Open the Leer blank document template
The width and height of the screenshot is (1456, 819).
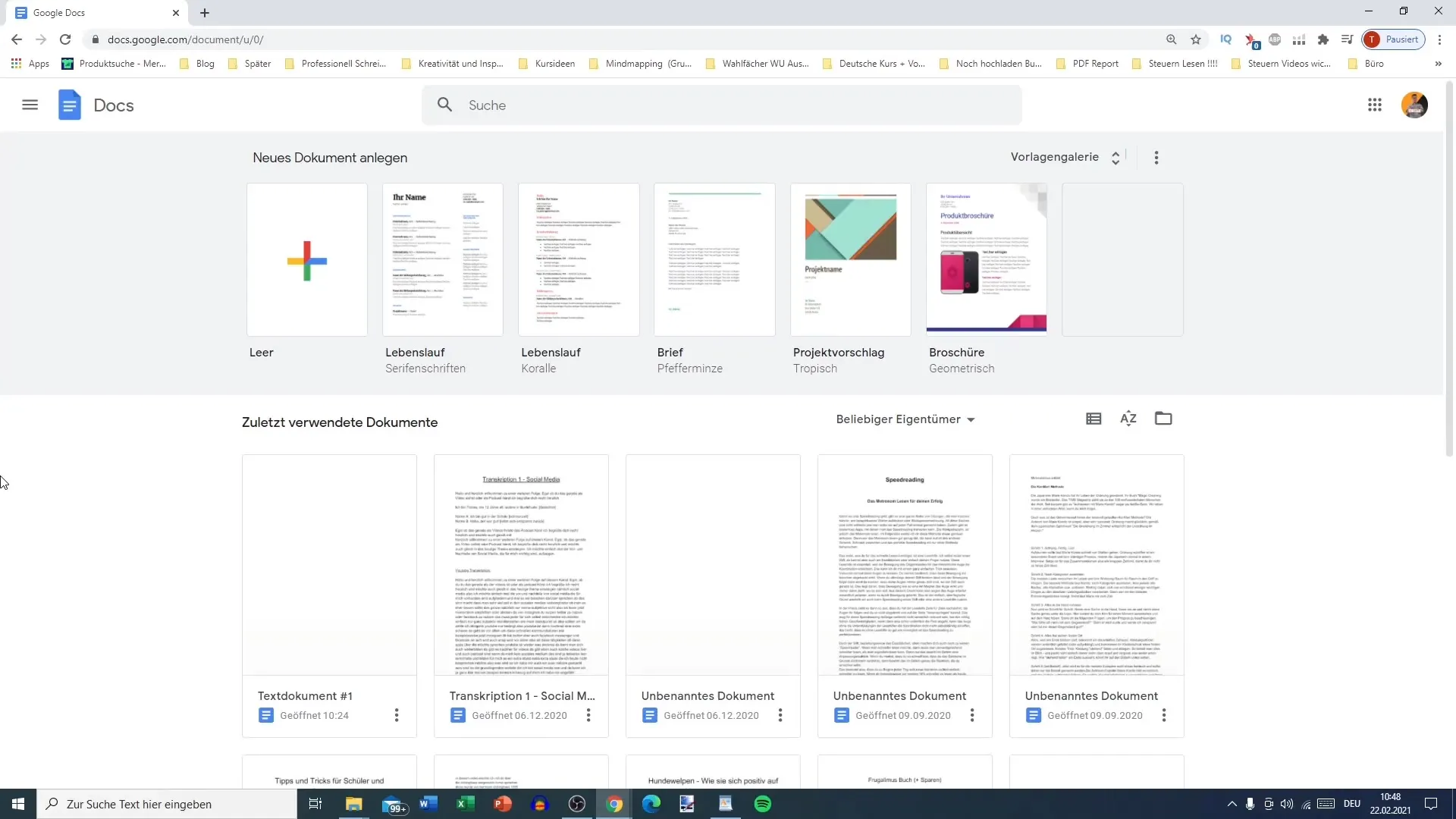308,261
